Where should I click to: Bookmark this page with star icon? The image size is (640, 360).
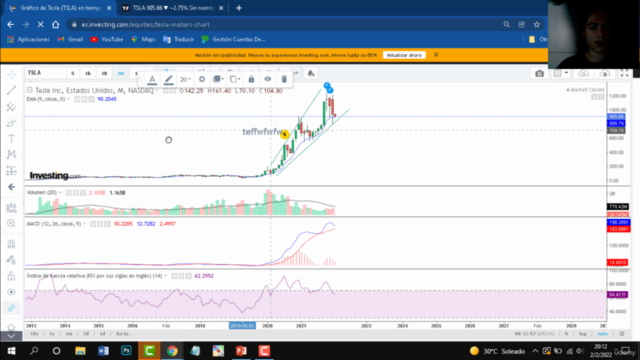537,24
